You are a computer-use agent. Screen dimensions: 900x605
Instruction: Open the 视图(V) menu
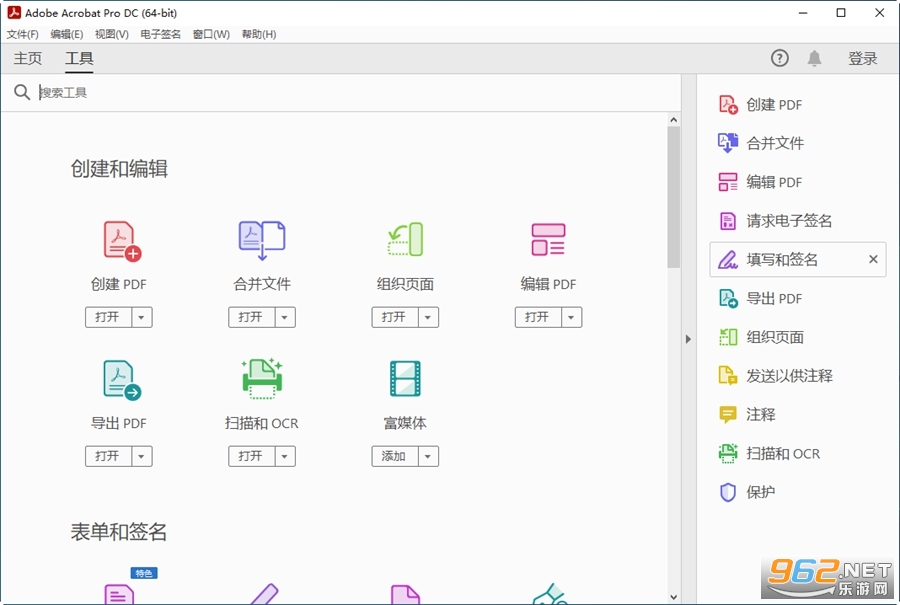click(x=112, y=34)
